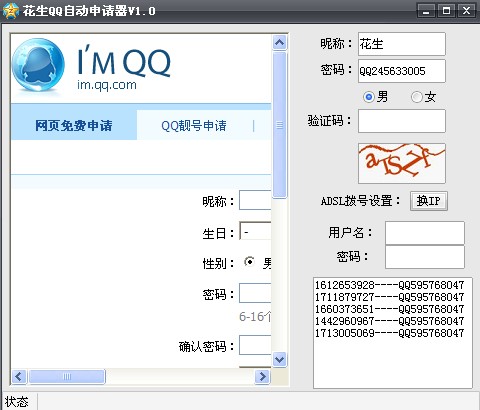Click the vertical scrollbar thumb
Viewport: 480px width, 410px height.
click(279, 125)
